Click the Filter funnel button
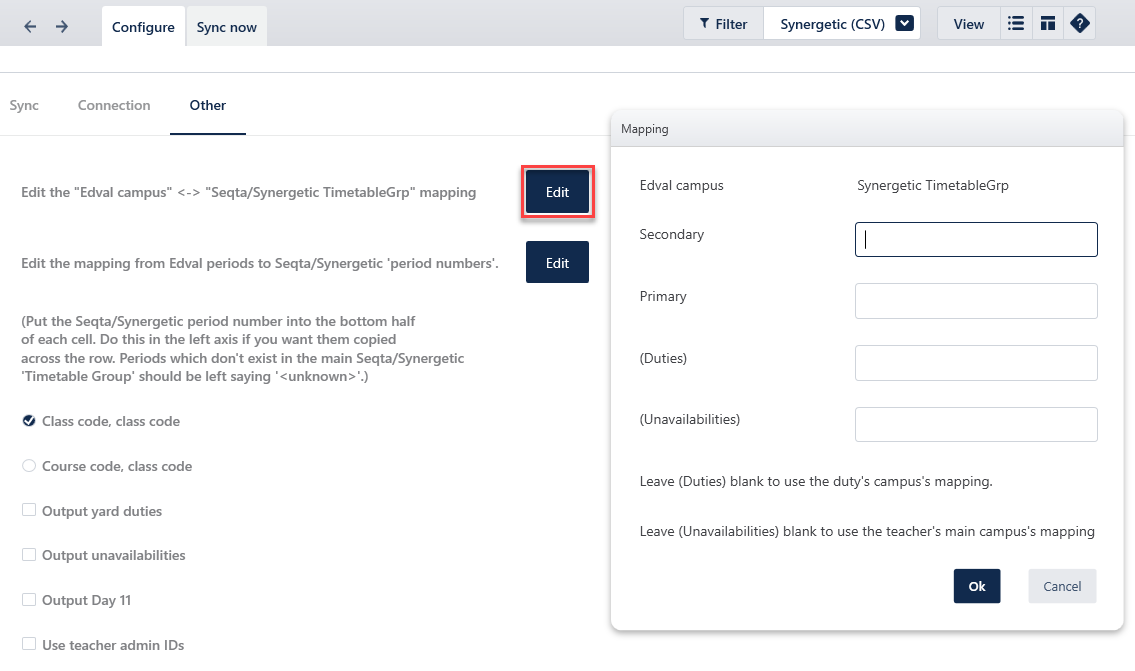1135x671 pixels. pos(723,24)
